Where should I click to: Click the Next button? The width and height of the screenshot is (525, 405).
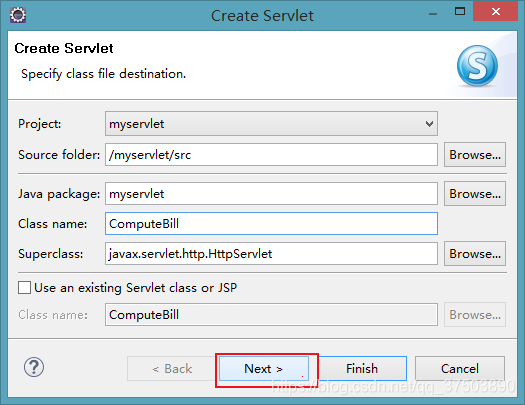click(264, 369)
